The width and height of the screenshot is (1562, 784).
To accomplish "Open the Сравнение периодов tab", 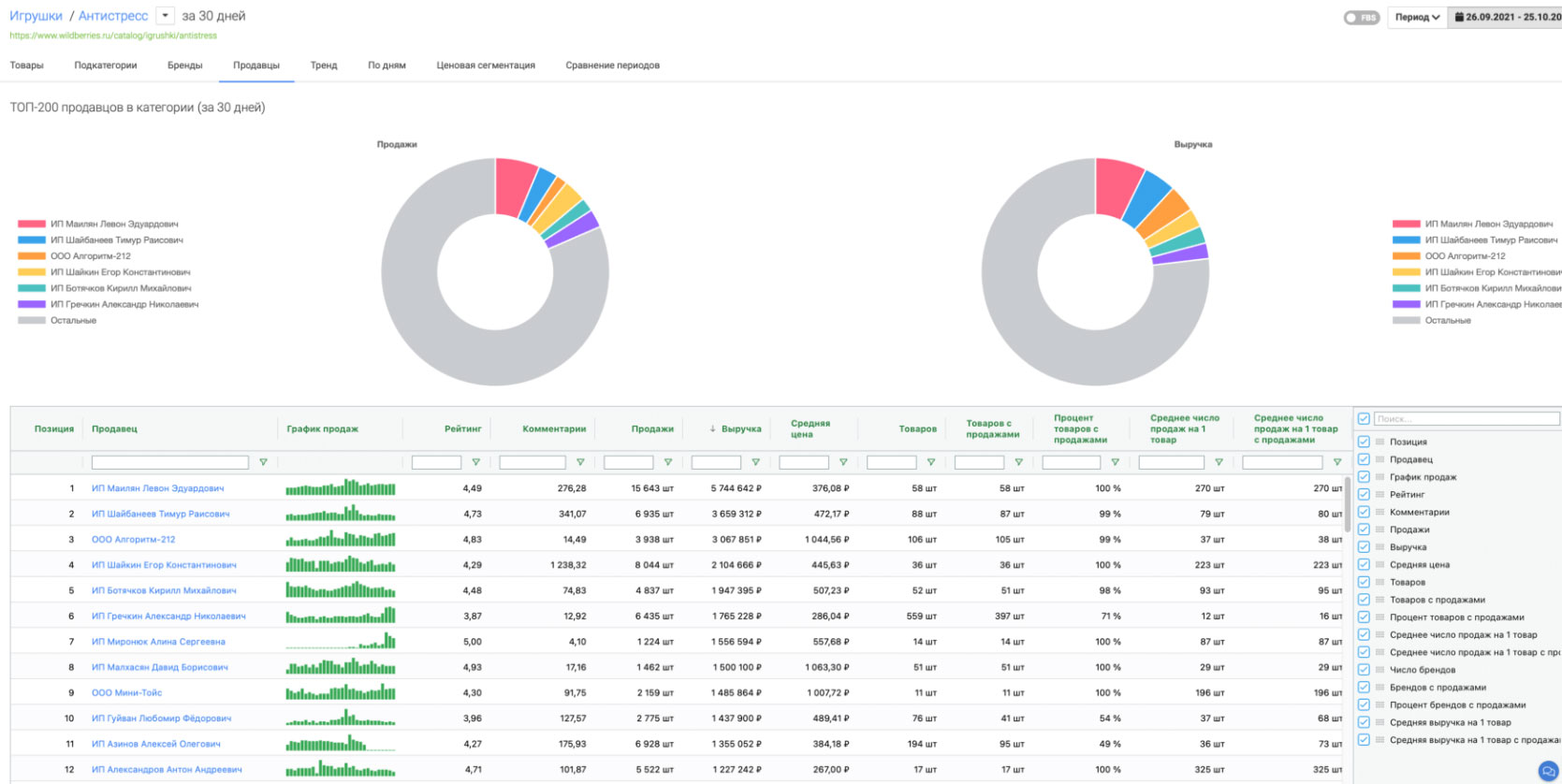I will click(612, 65).
